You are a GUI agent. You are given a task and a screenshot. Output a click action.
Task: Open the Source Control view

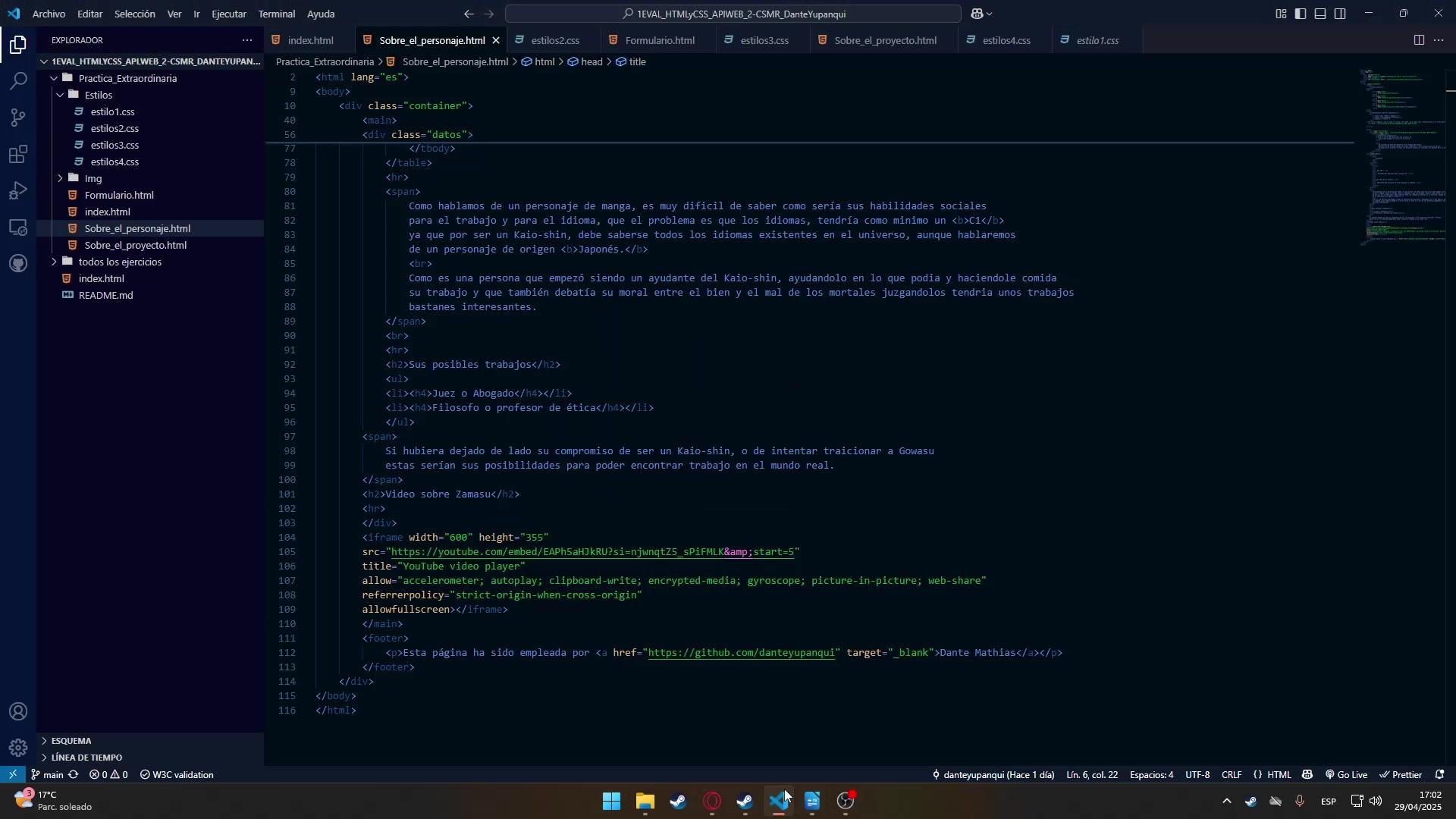(x=18, y=118)
